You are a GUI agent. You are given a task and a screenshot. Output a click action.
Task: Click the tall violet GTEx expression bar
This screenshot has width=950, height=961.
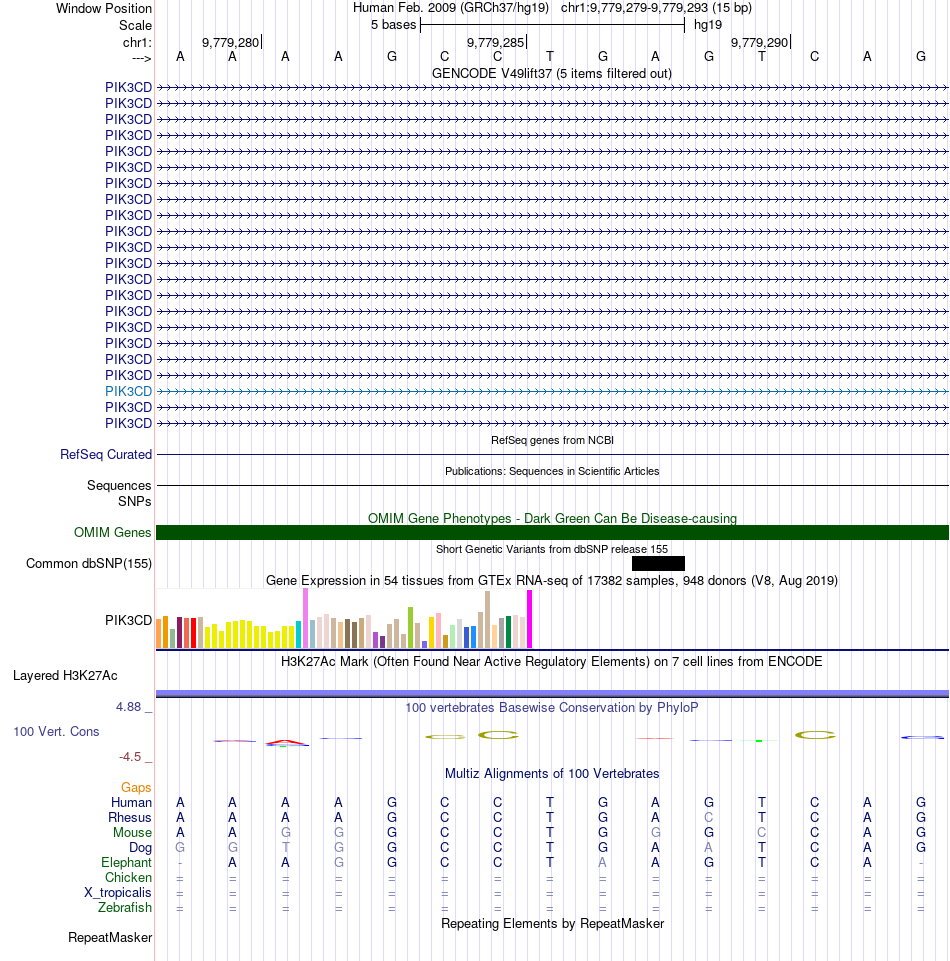305,618
